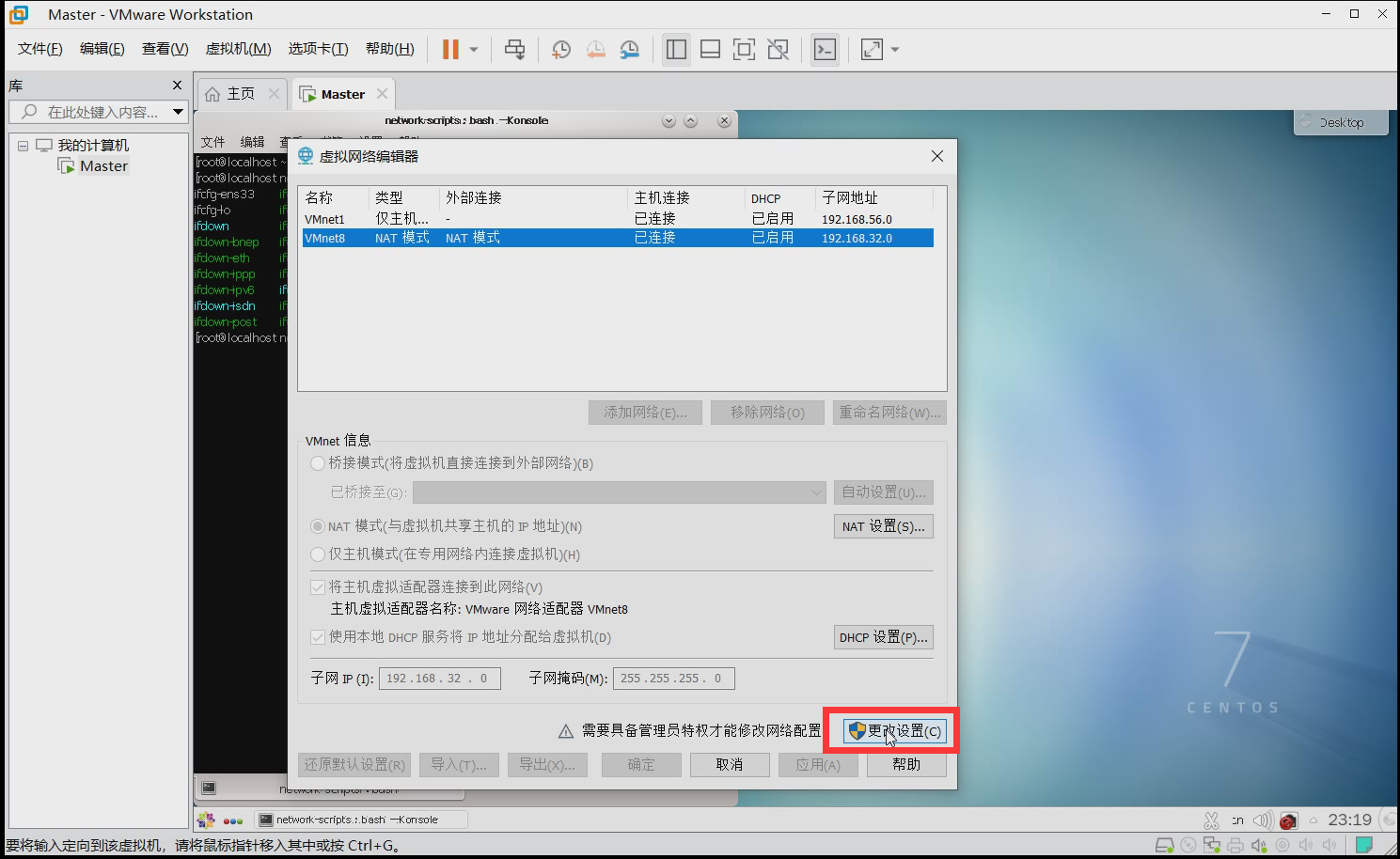Click the guest volume speaker tray icon
Viewport: 1400px width, 859px height.
tap(1263, 820)
